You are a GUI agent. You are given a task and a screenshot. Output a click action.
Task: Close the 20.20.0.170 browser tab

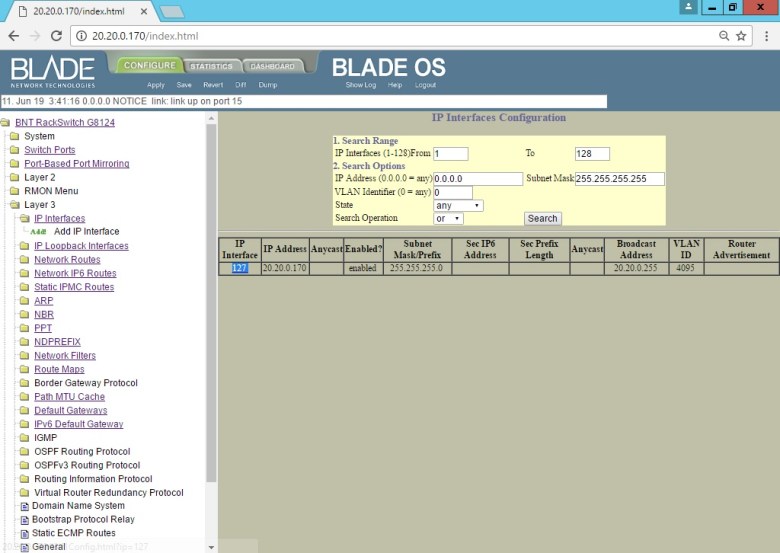click(x=144, y=11)
